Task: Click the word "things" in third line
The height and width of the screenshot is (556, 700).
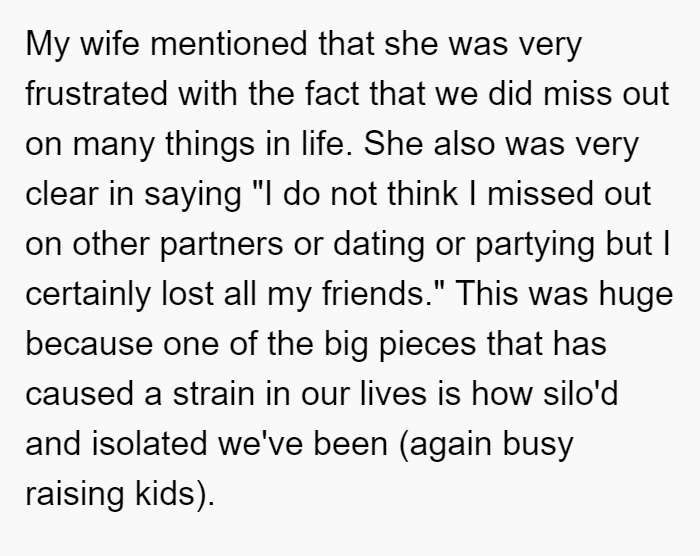Action: click(209, 144)
